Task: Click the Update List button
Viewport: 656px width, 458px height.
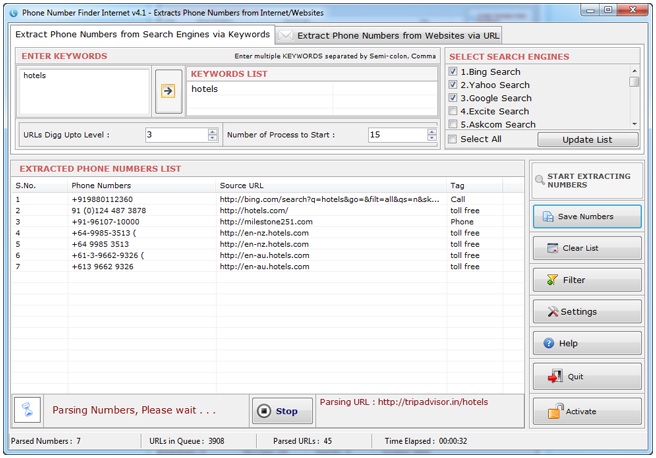Action: 588,140
